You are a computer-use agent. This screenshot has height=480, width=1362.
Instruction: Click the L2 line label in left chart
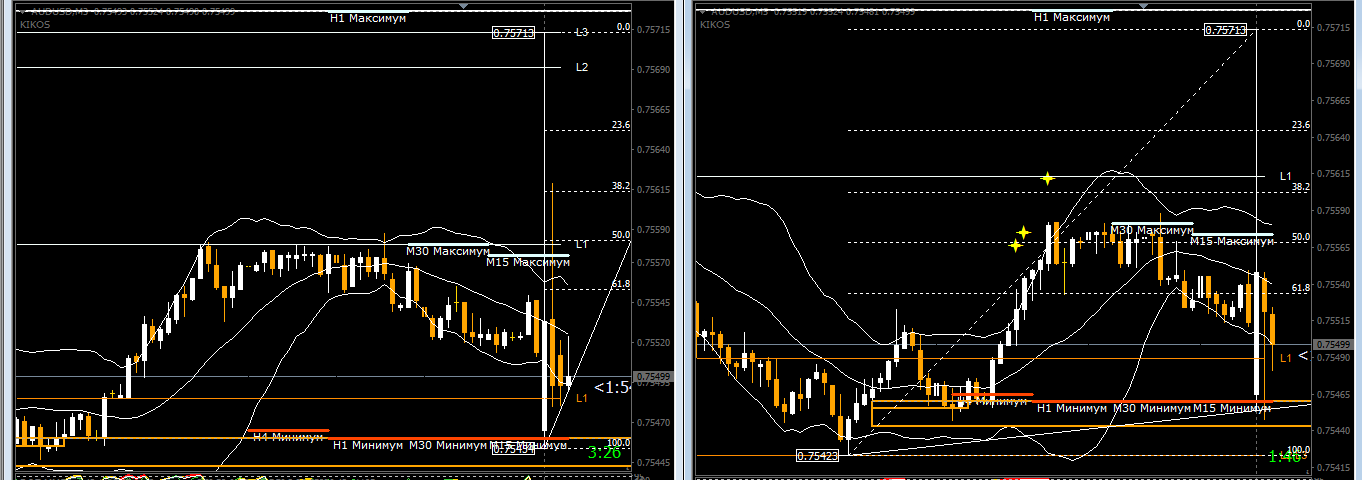pos(581,67)
